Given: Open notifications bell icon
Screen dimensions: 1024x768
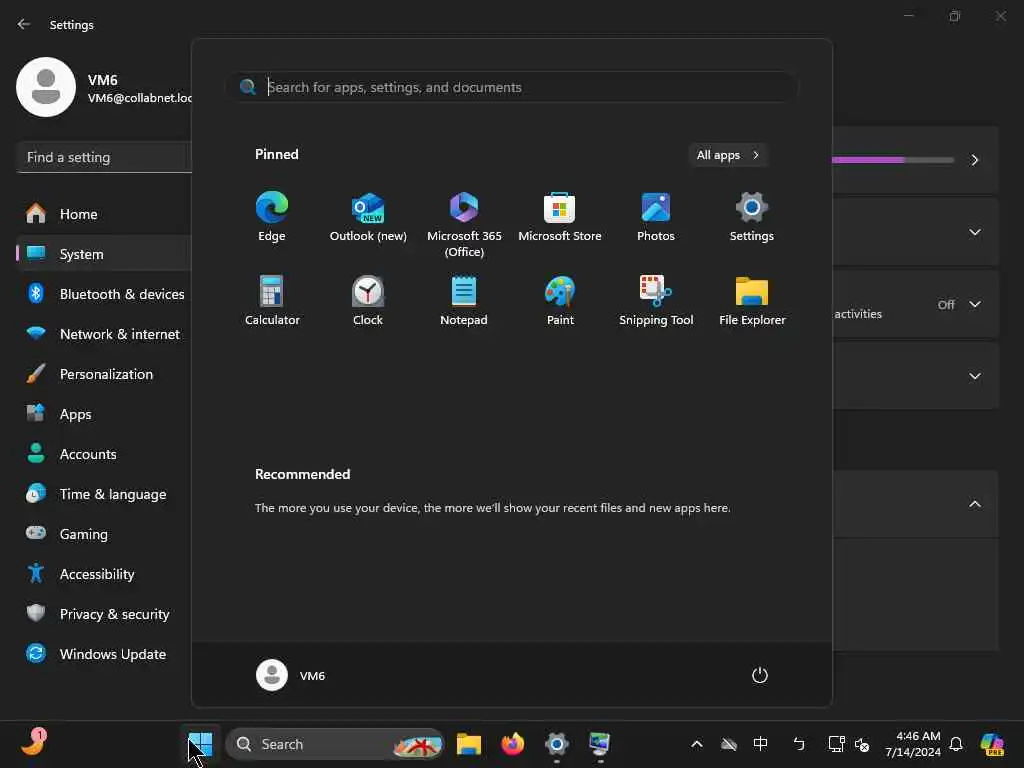Looking at the screenshot, I should click(x=956, y=744).
